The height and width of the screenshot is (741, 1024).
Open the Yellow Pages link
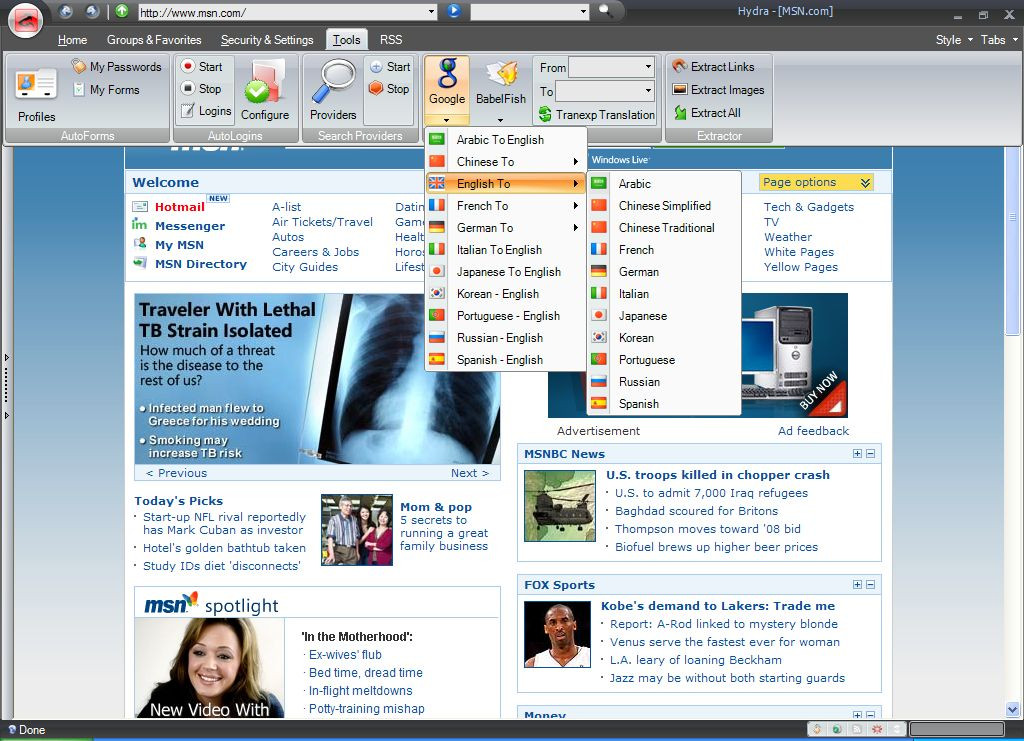point(801,267)
